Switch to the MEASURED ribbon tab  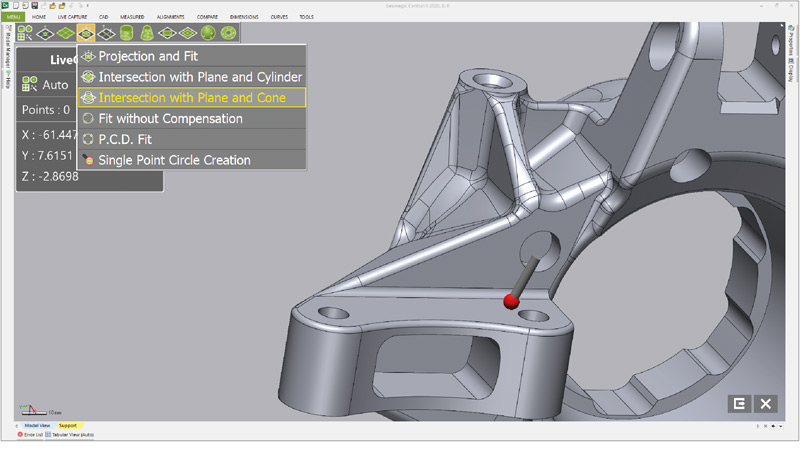[132, 17]
